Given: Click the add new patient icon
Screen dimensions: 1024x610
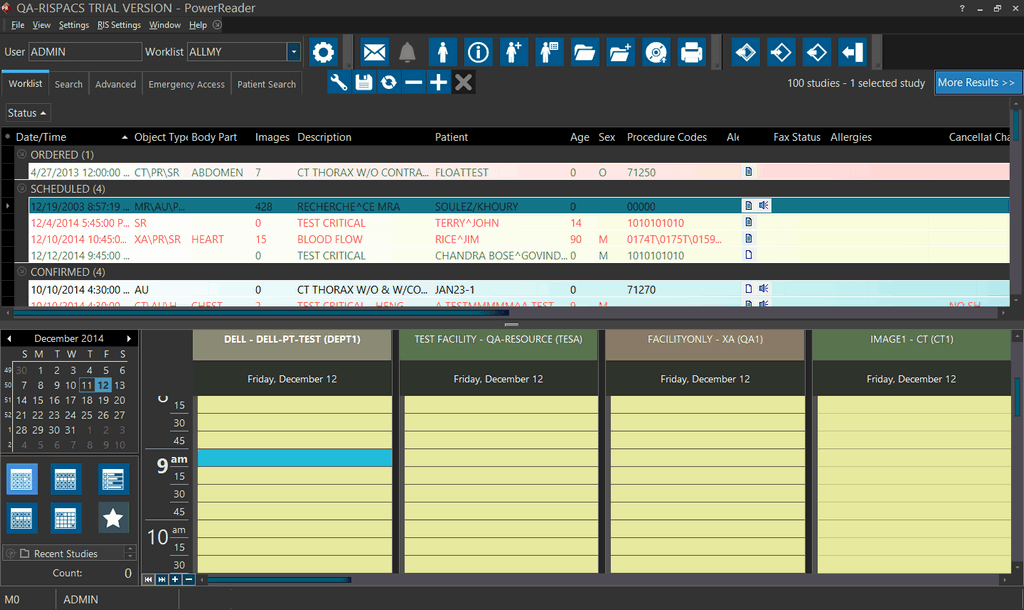Looking at the screenshot, I should pos(513,52).
